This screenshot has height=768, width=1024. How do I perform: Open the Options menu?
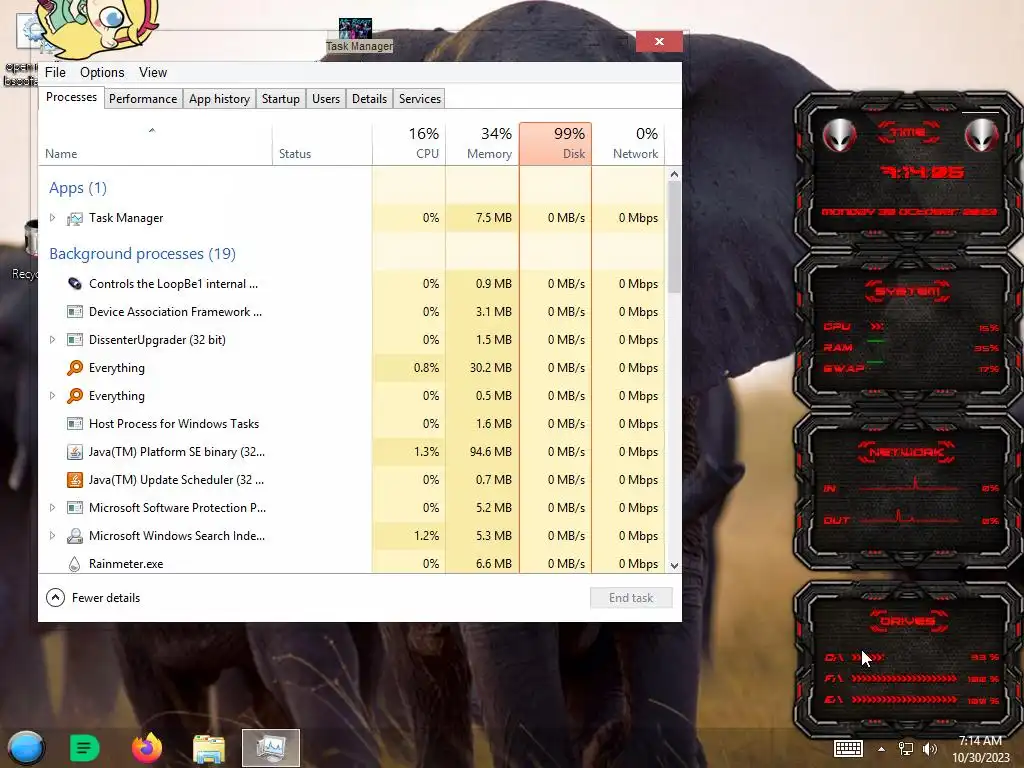tap(102, 72)
